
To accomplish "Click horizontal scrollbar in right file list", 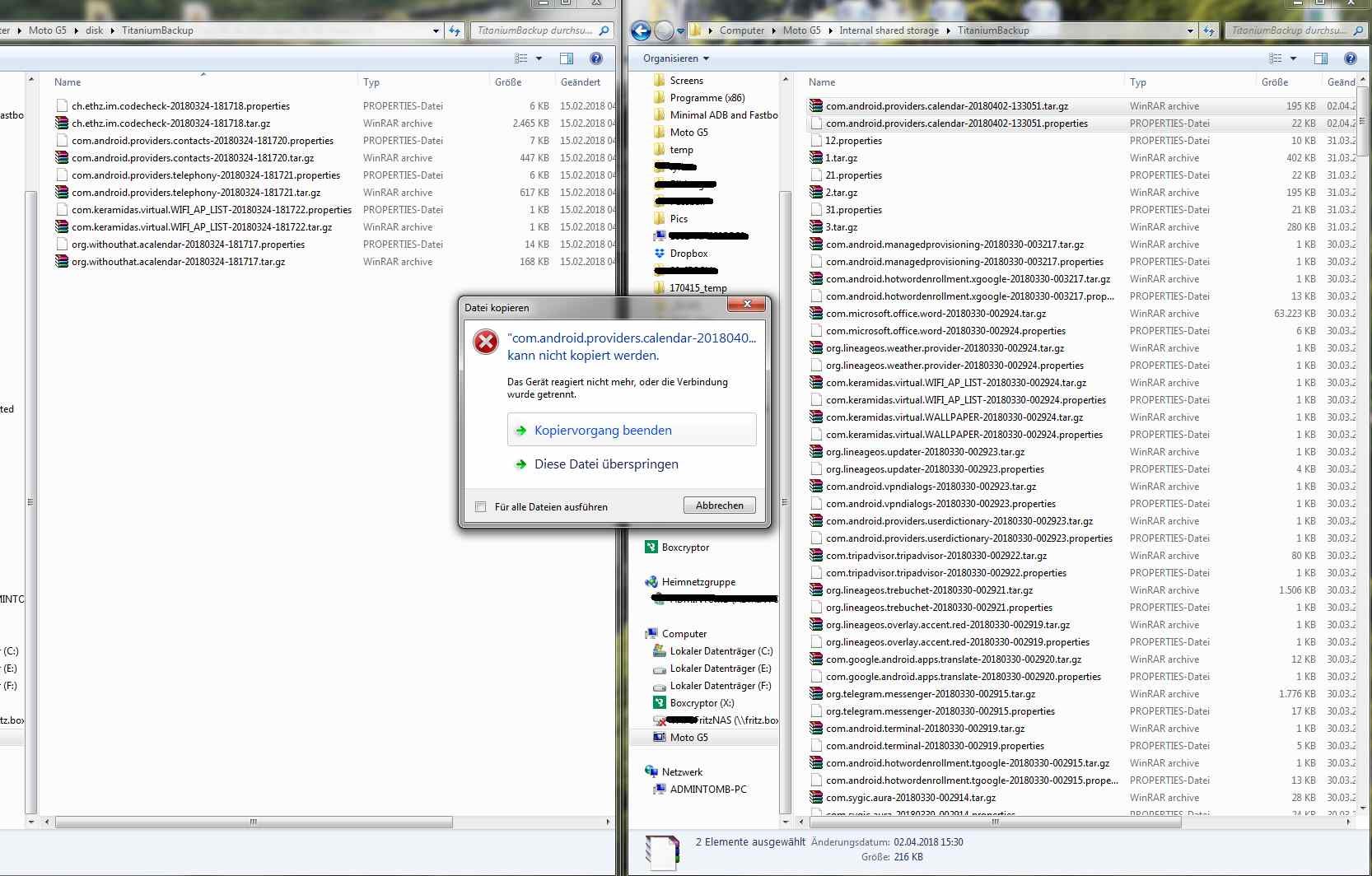I will point(995,822).
